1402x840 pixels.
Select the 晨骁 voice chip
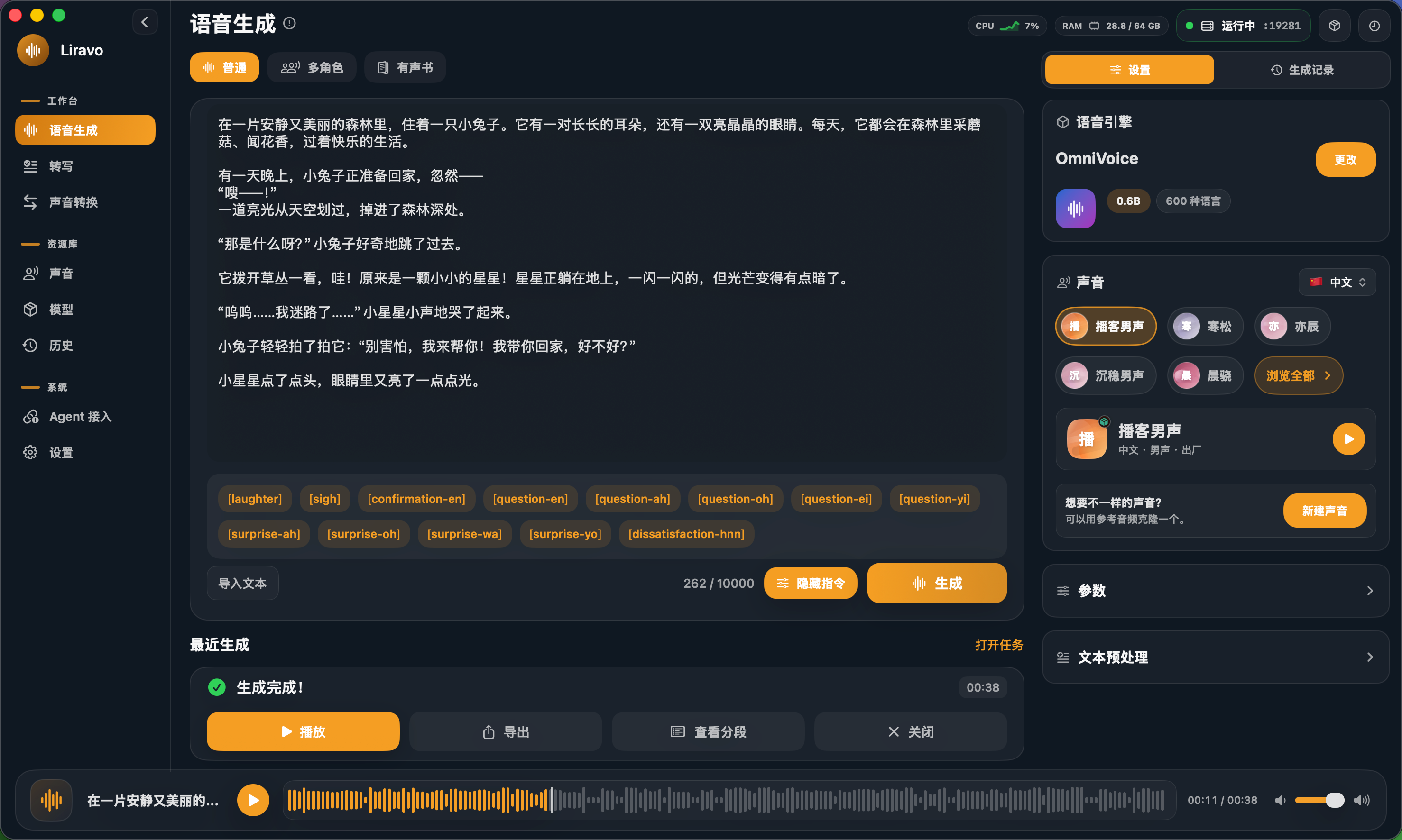point(1205,375)
